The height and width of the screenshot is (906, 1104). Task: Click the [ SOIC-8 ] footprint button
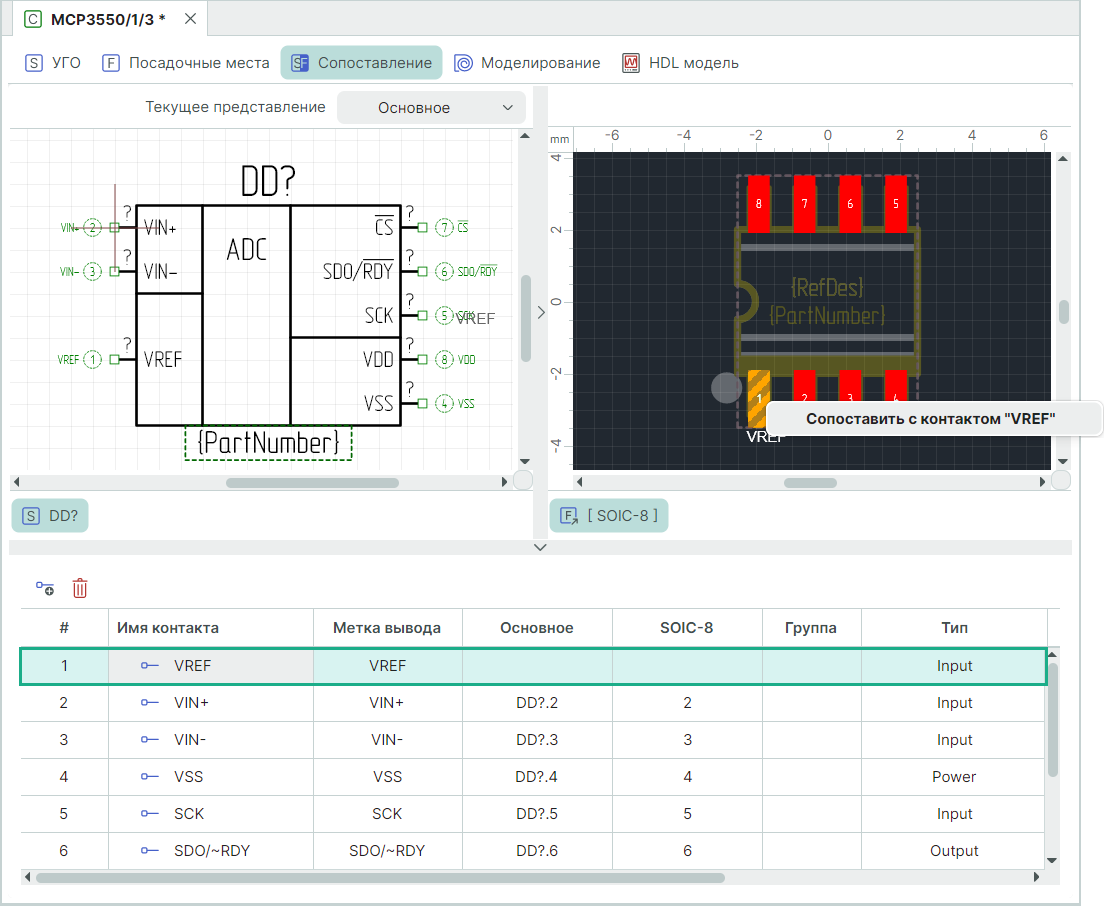tap(609, 516)
